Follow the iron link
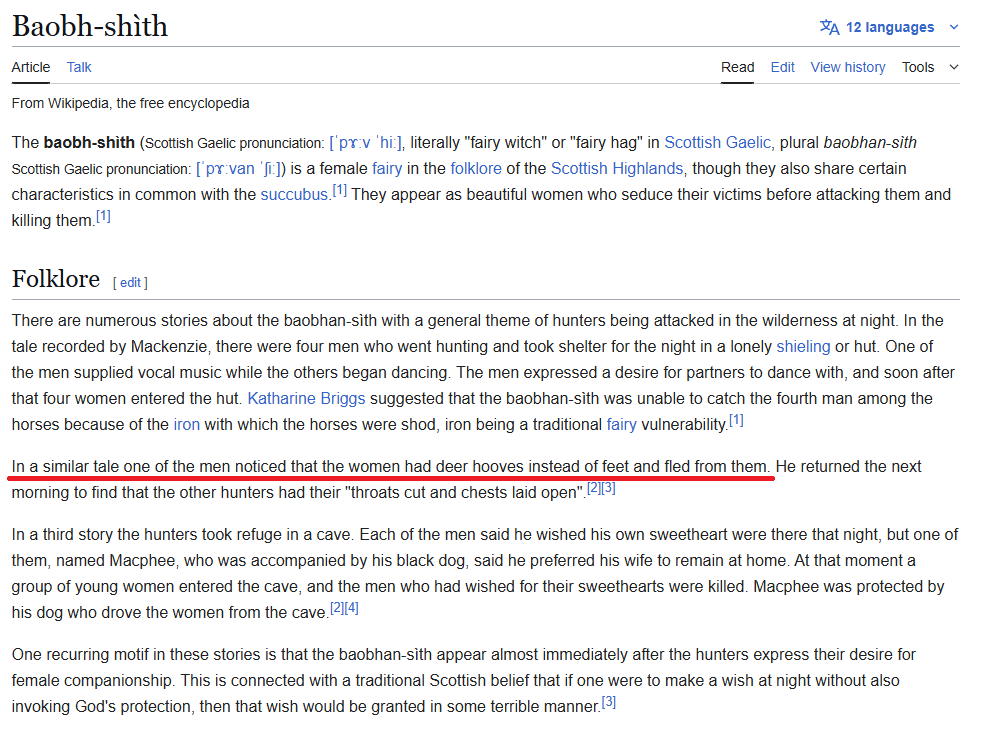This screenshot has height=736, width=998. click(186, 424)
